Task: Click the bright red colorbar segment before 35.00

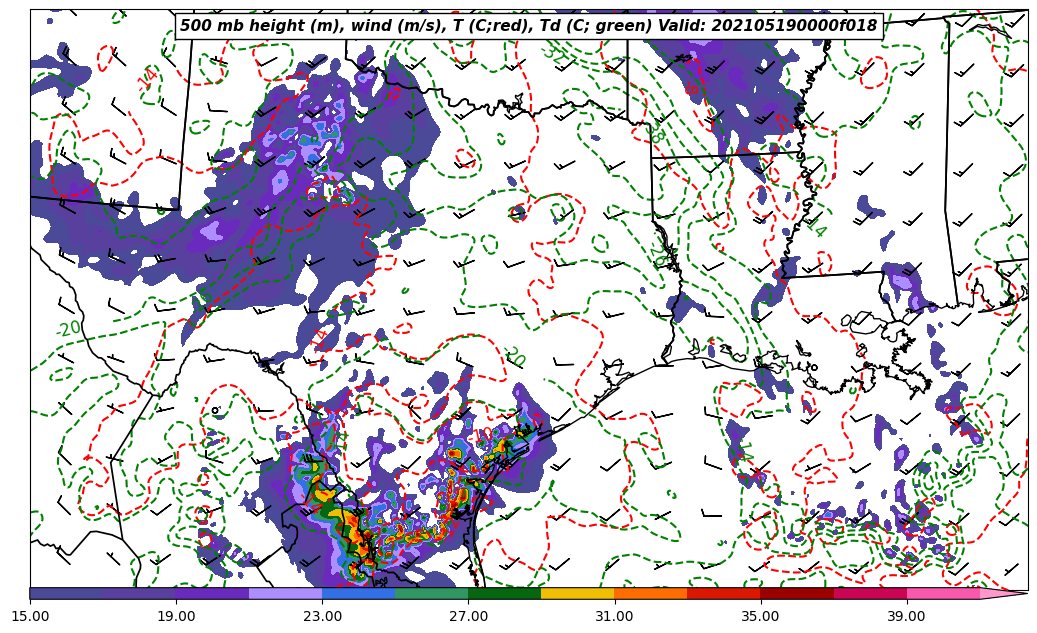Action: (723, 593)
